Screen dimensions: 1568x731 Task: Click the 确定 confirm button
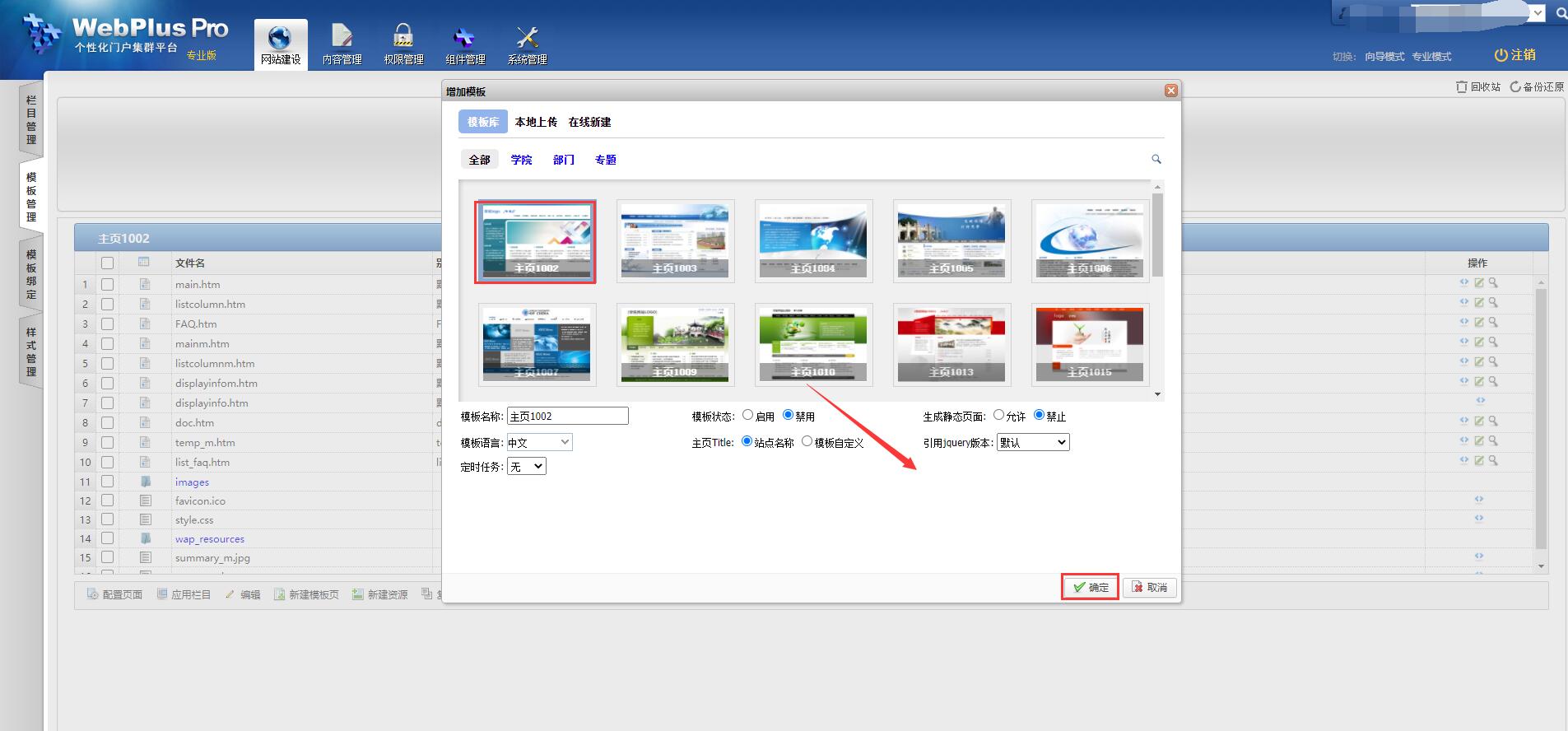1090,587
